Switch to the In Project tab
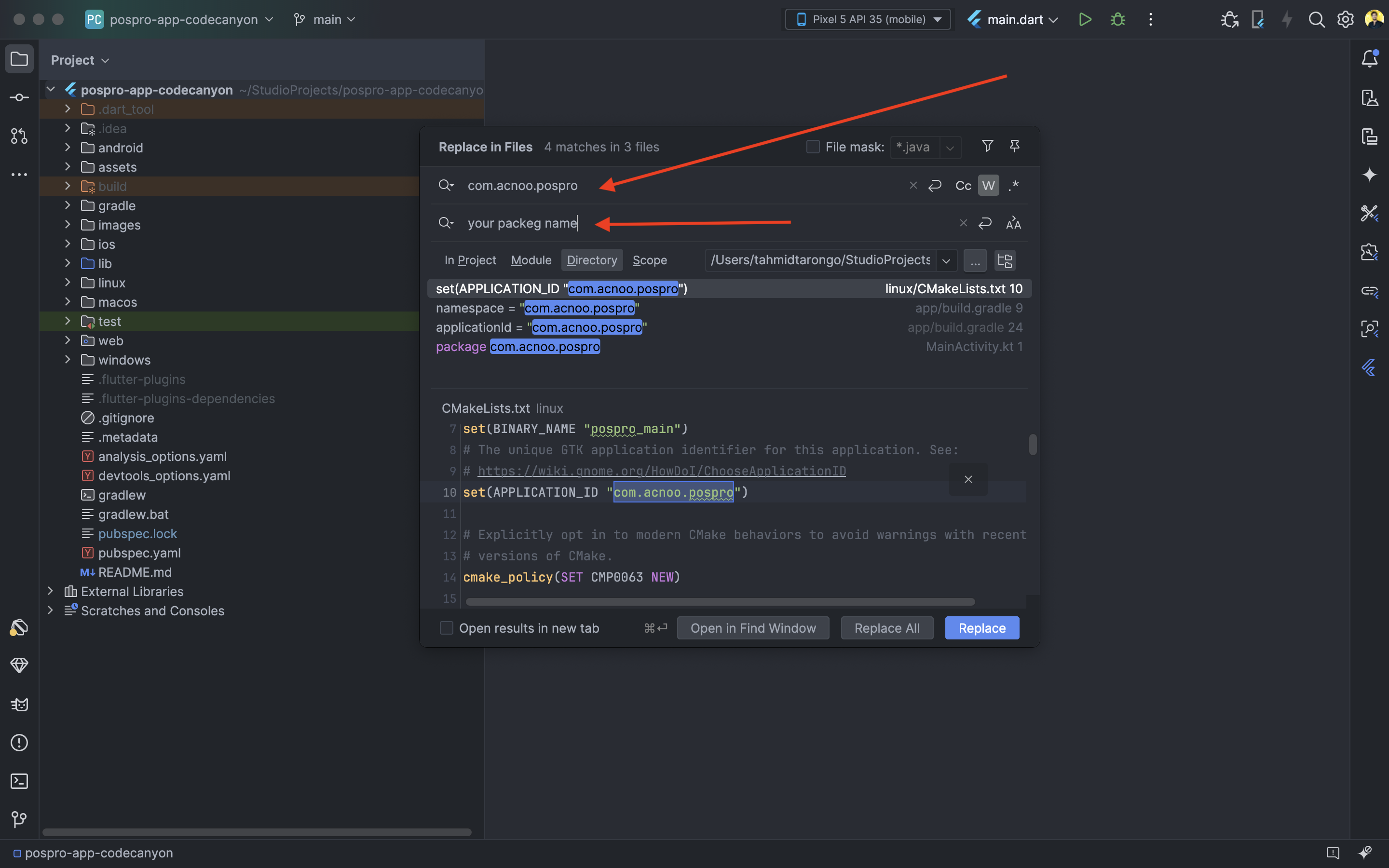The height and width of the screenshot is (868, 1389). coord(470,260)
